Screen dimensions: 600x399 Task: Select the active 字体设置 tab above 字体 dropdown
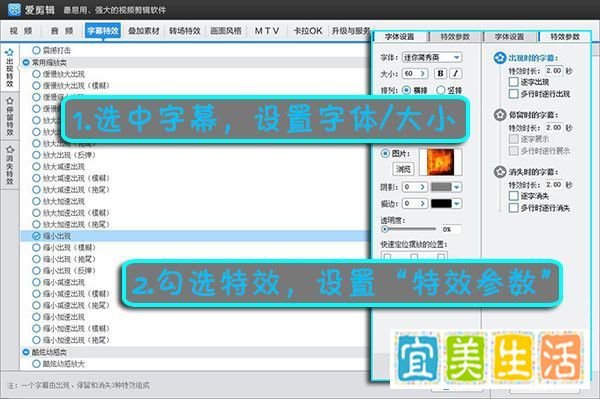coord(400,37)
